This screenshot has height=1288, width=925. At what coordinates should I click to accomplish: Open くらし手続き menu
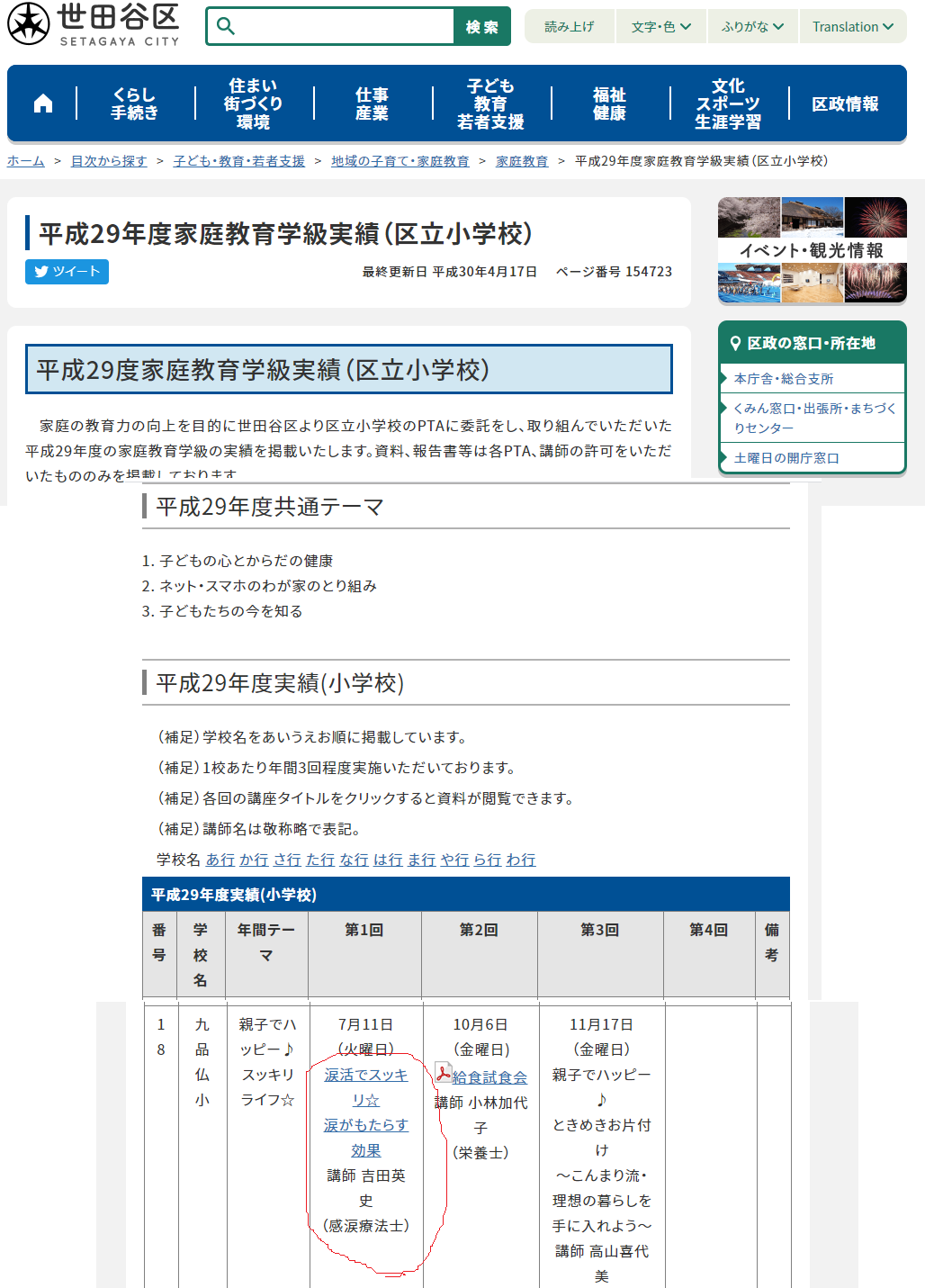coord(135,104)
